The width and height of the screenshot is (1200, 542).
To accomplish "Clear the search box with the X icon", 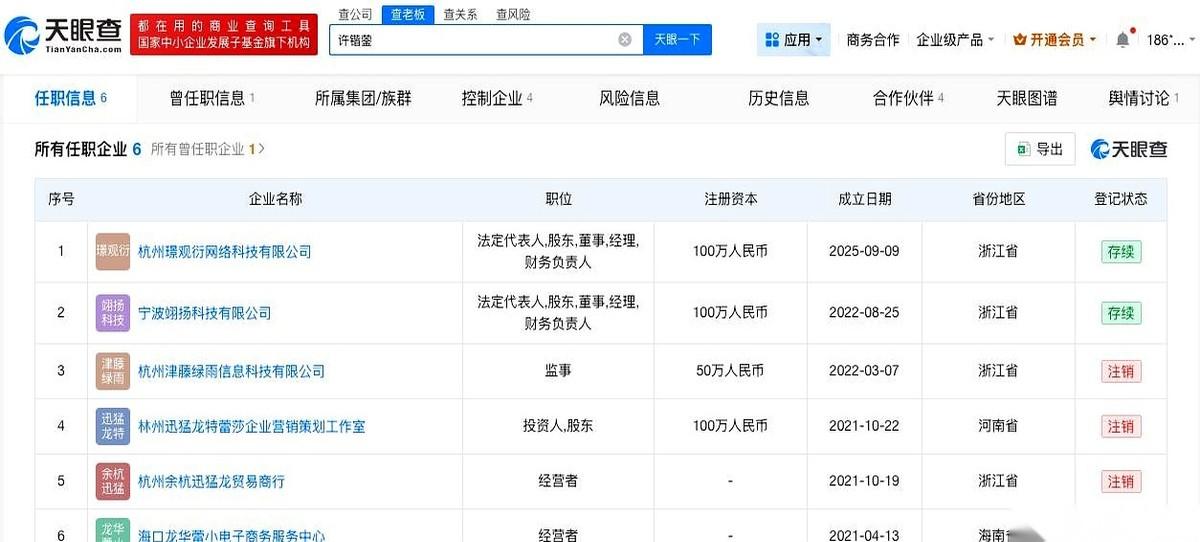I will coord(625,40).
